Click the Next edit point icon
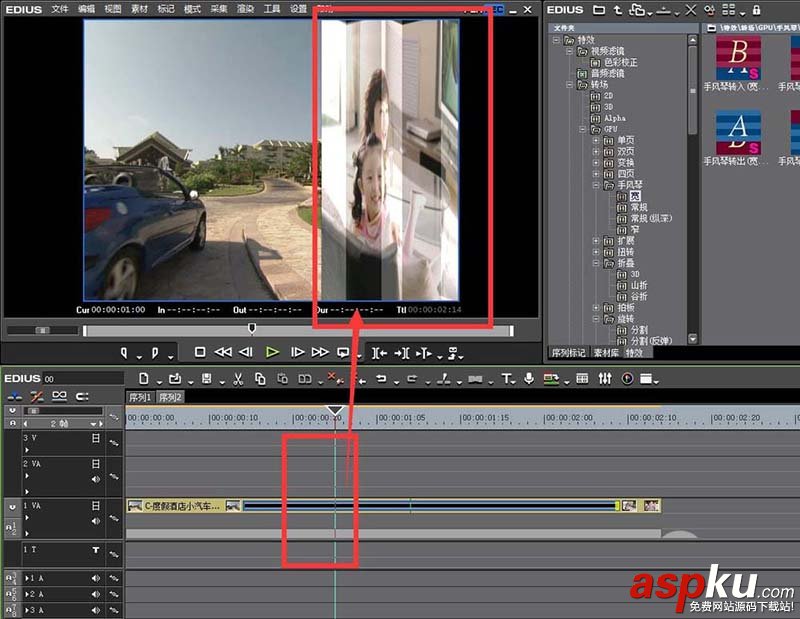This screenshot has width=800, height=619. [402, 353]
